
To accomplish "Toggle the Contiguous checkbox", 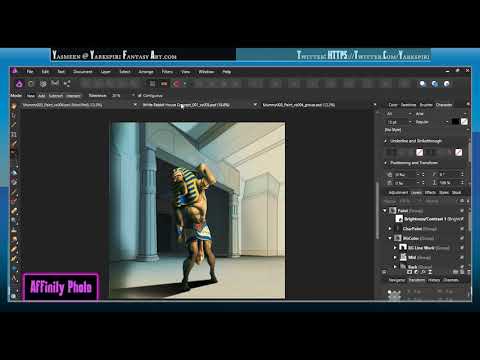I will pyautogui.click(x=140, y=96).
